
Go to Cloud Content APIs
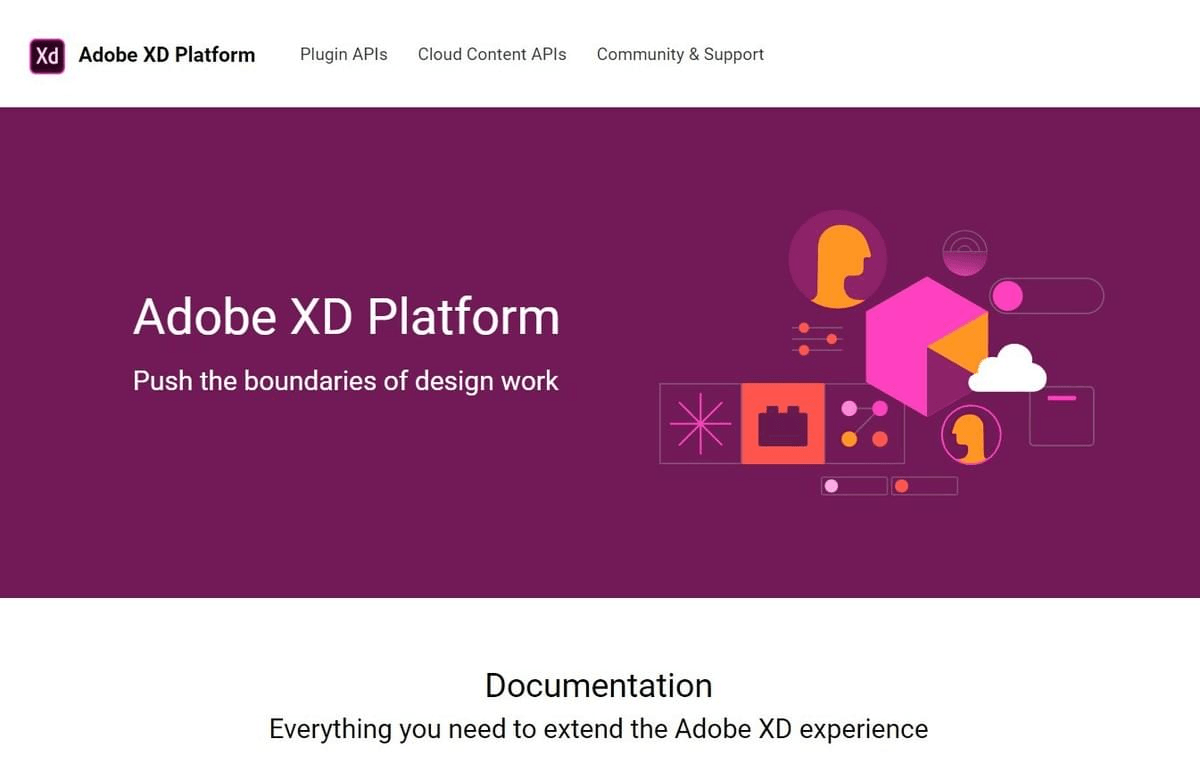(x=492, y=54)
